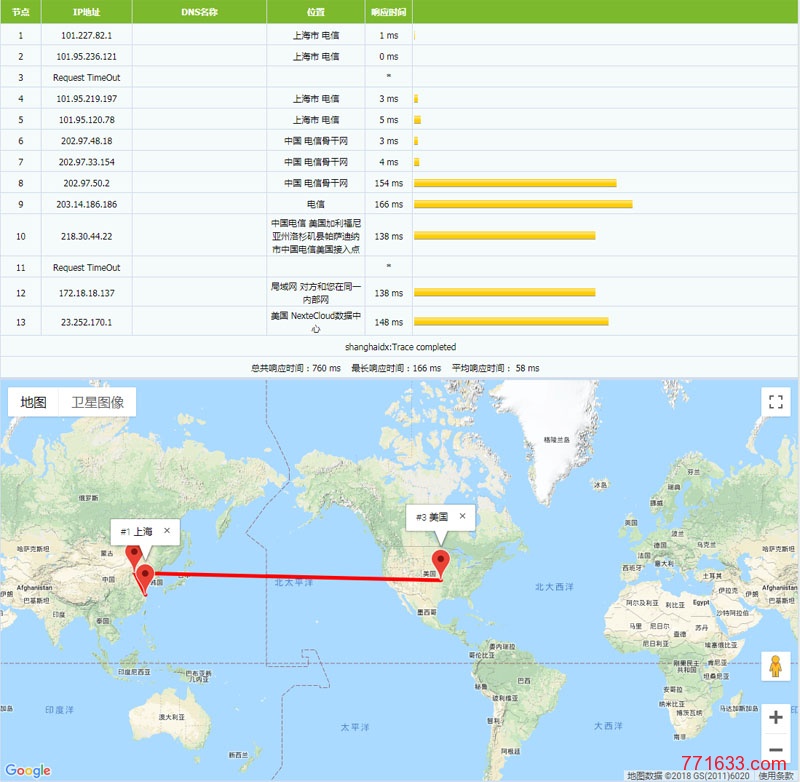Zoom out on the map
Viewport: 800px width, 782px height.
click(776, 749)
